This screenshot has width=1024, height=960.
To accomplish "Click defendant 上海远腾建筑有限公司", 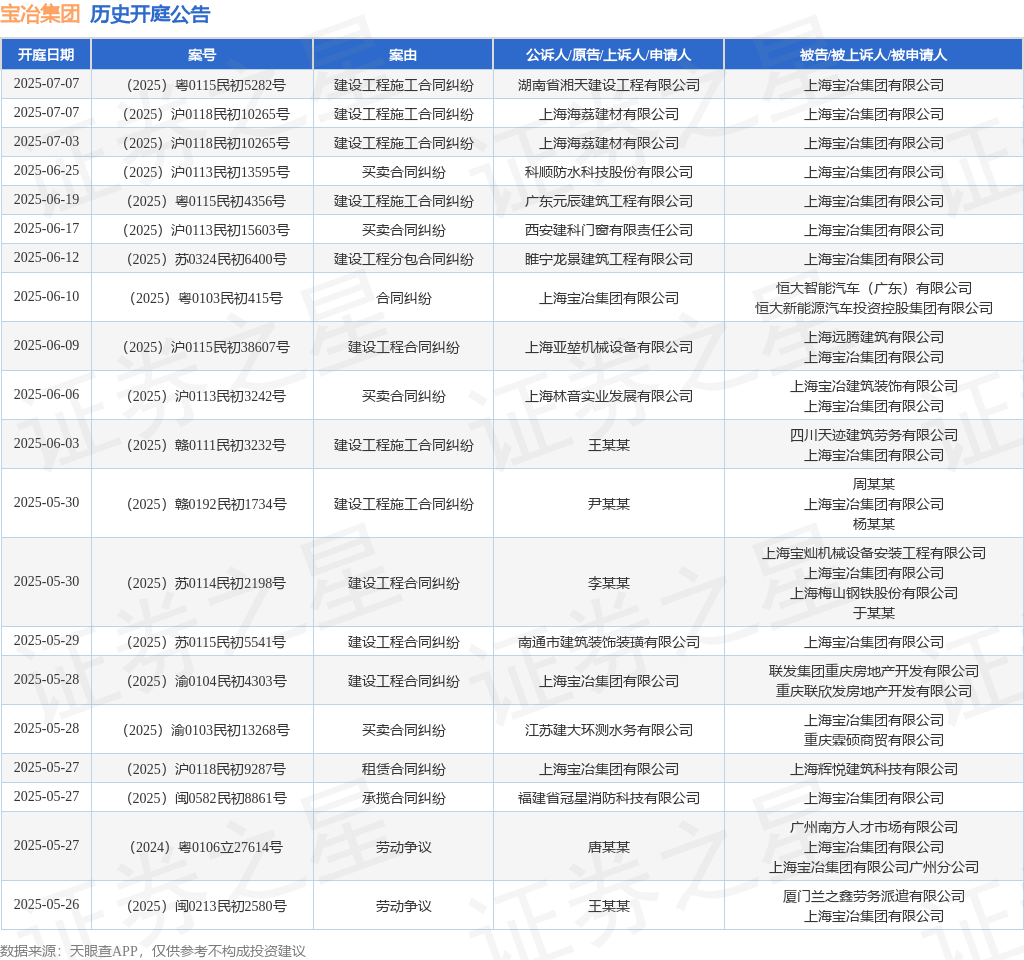I will [874, 338].
